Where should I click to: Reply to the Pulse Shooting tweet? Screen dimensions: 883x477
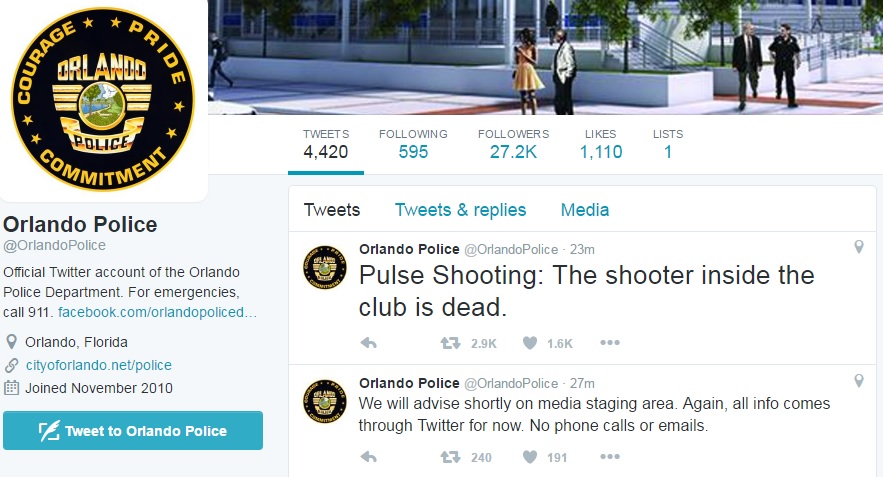pos(369,343)
